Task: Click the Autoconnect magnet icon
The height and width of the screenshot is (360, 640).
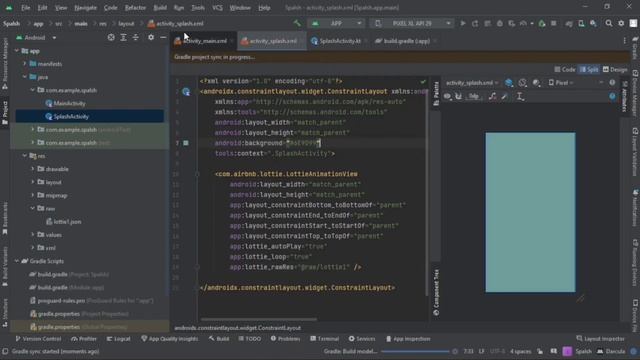Action: (x=458, y=96)
